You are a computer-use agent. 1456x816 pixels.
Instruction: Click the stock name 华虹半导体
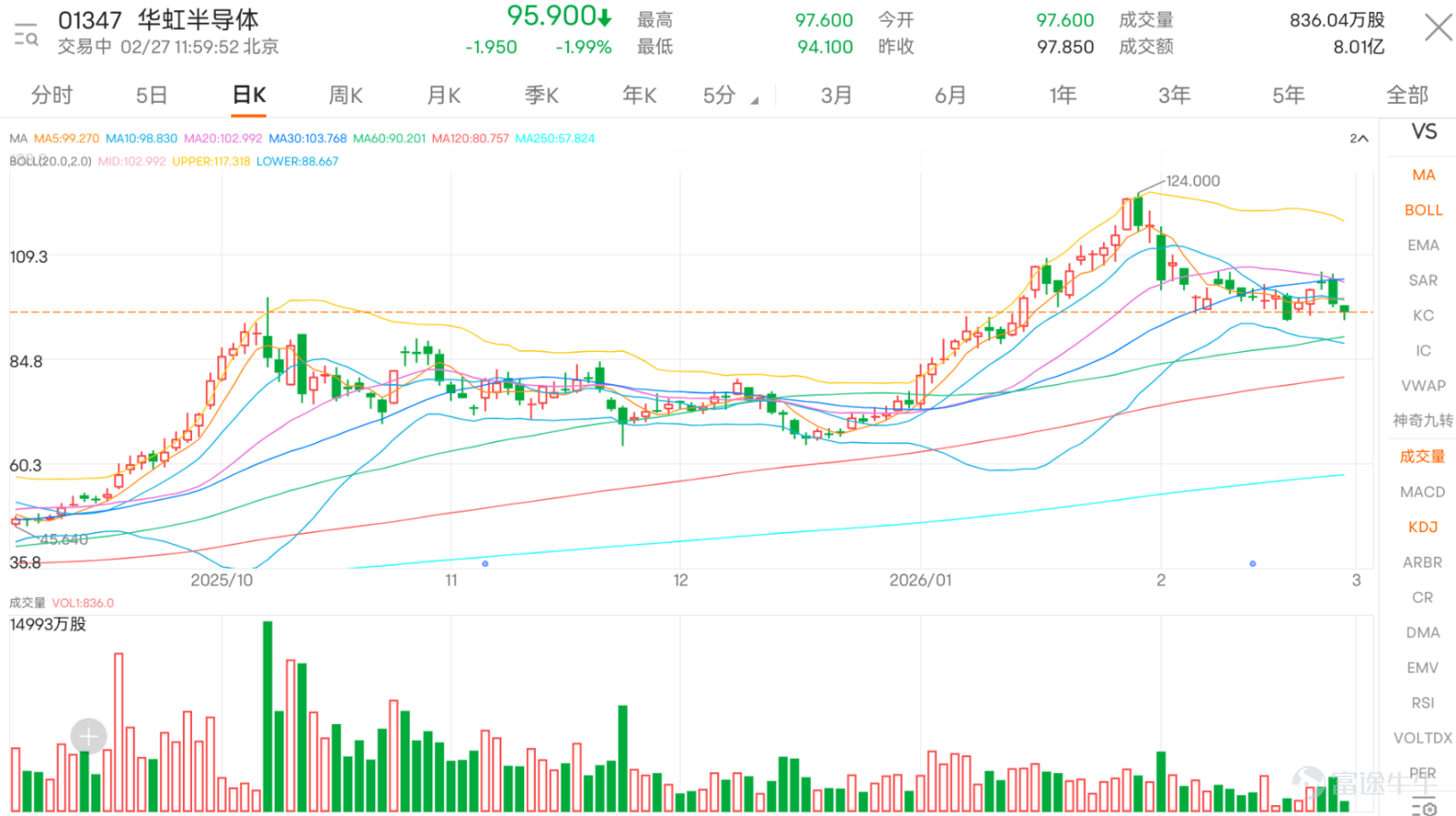tap(198, 19)
